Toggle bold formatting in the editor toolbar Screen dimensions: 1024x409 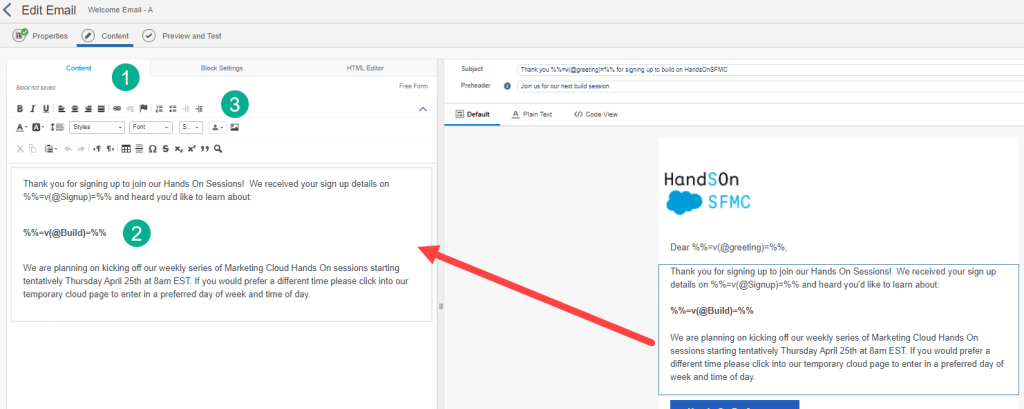[20, 108]
